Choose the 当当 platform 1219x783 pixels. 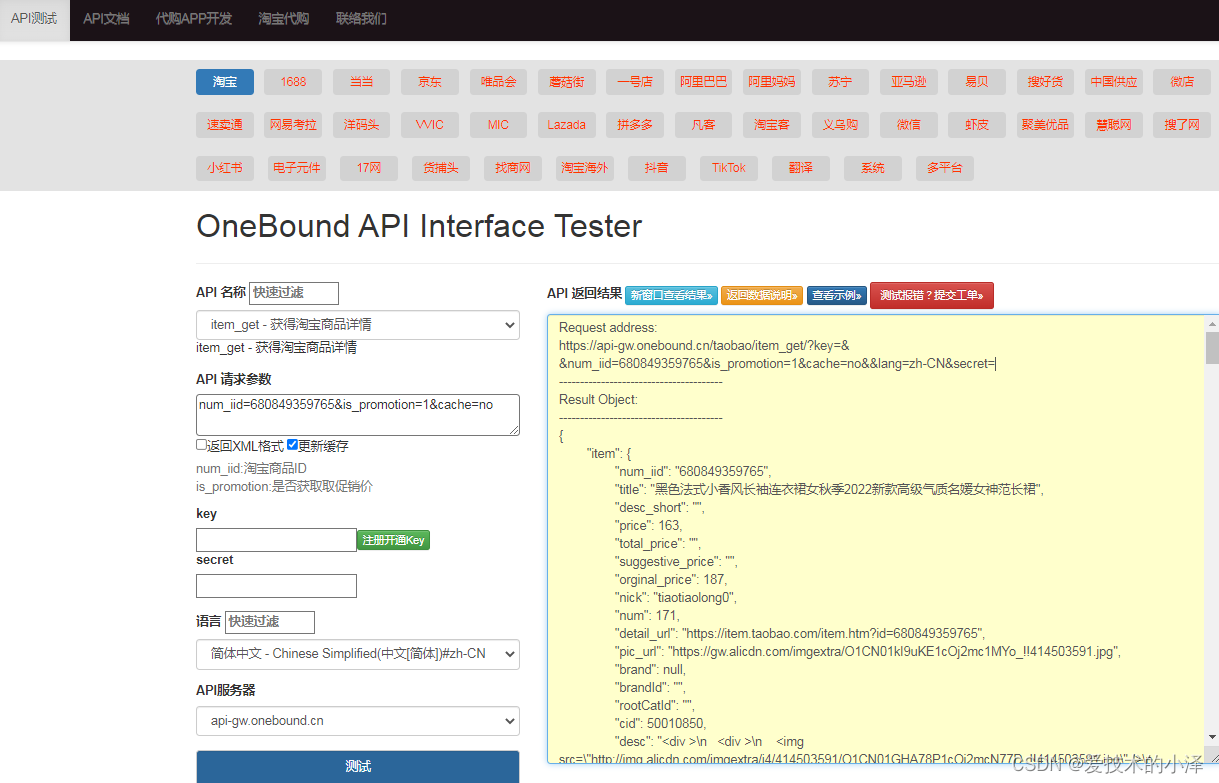pos(361,82)
